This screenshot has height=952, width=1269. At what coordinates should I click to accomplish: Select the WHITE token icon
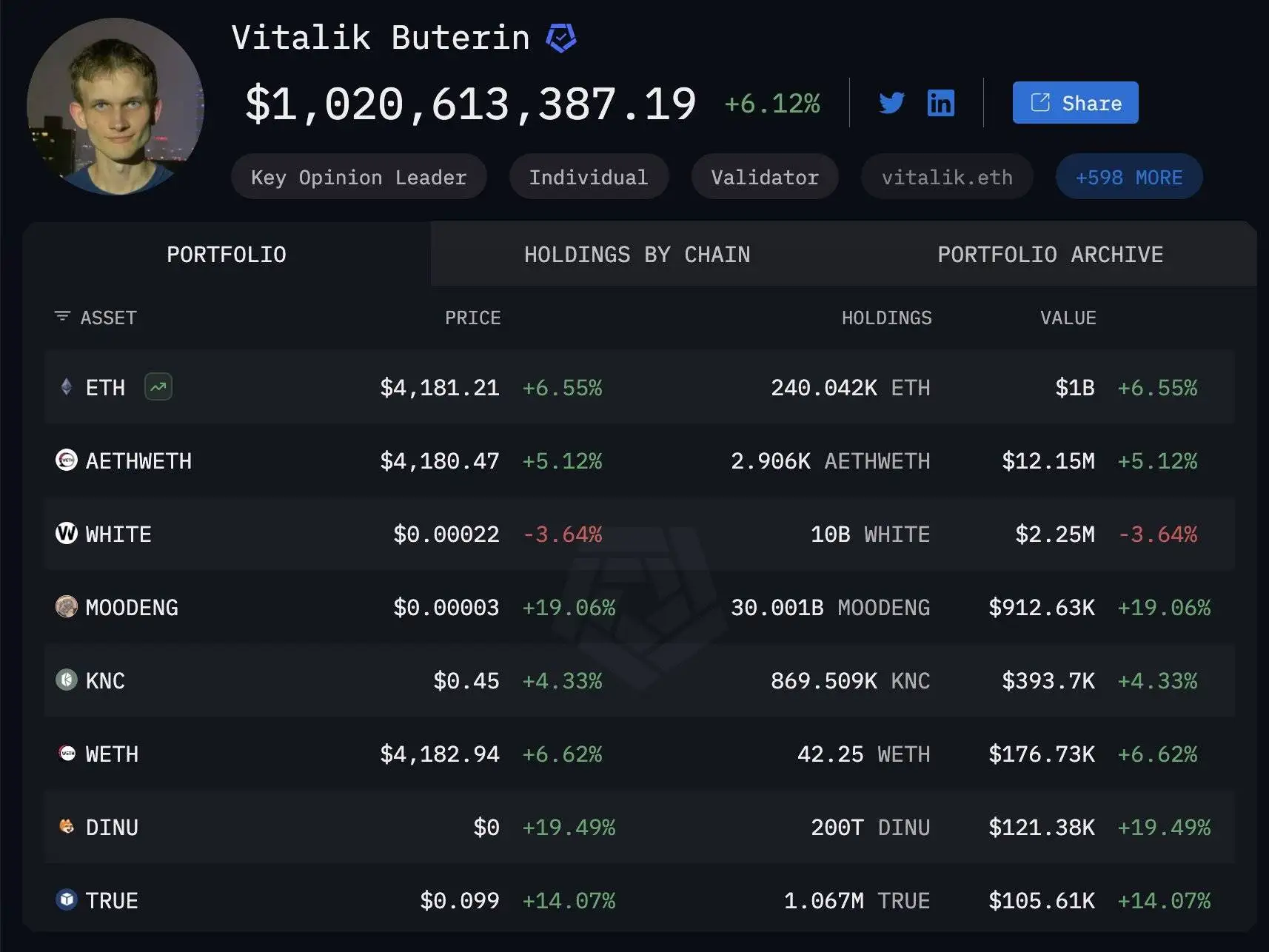(x=66, y=534)
